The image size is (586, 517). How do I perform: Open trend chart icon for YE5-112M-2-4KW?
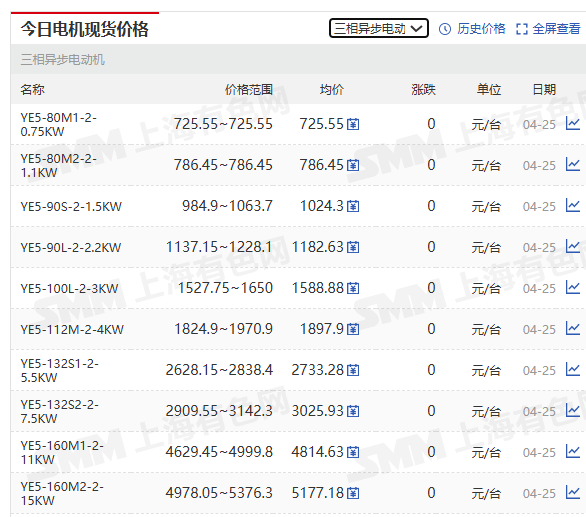click(573, 328)
